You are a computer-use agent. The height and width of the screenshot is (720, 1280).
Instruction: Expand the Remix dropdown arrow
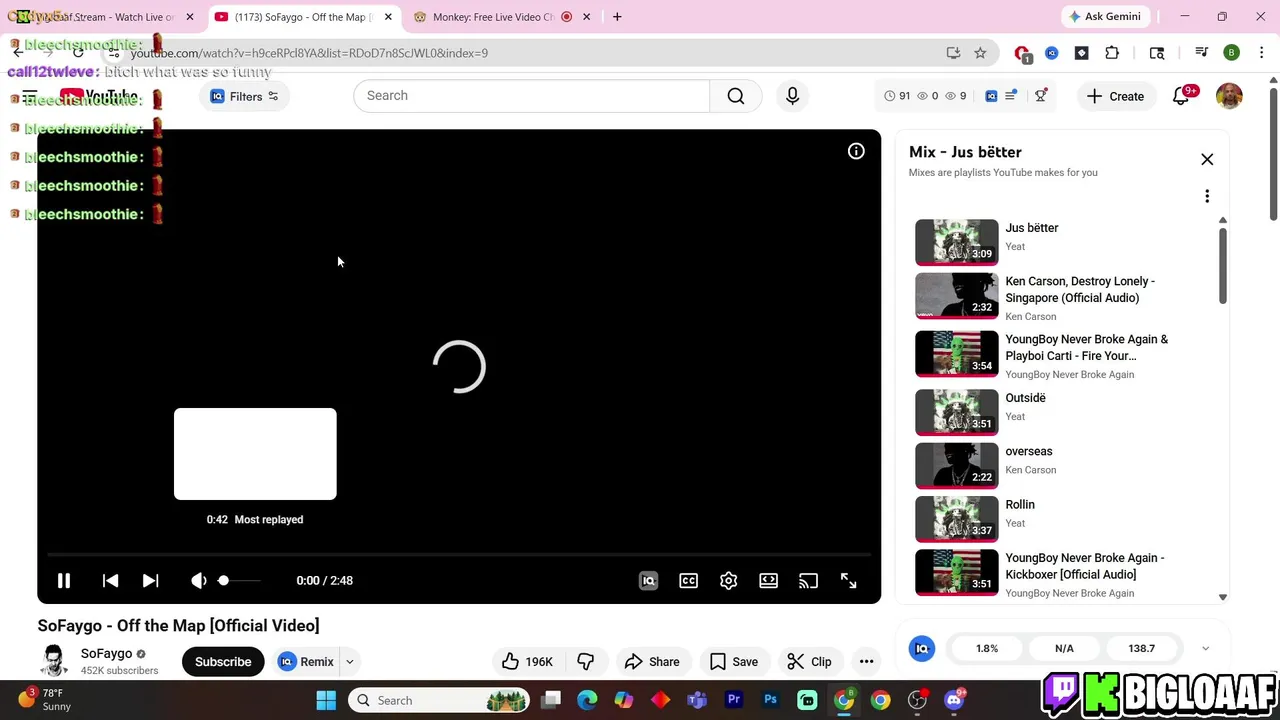click(350, 661)
